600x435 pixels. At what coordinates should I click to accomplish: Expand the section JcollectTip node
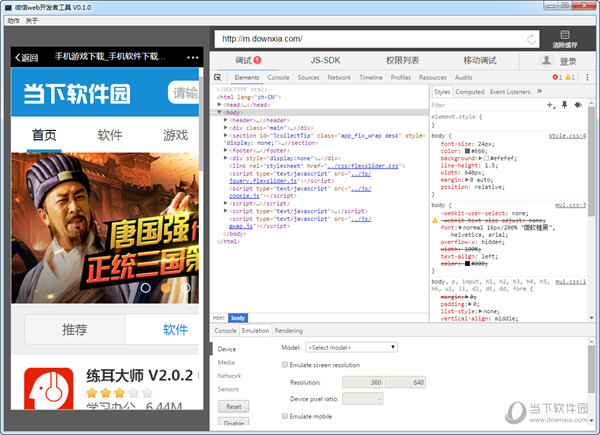226,135
